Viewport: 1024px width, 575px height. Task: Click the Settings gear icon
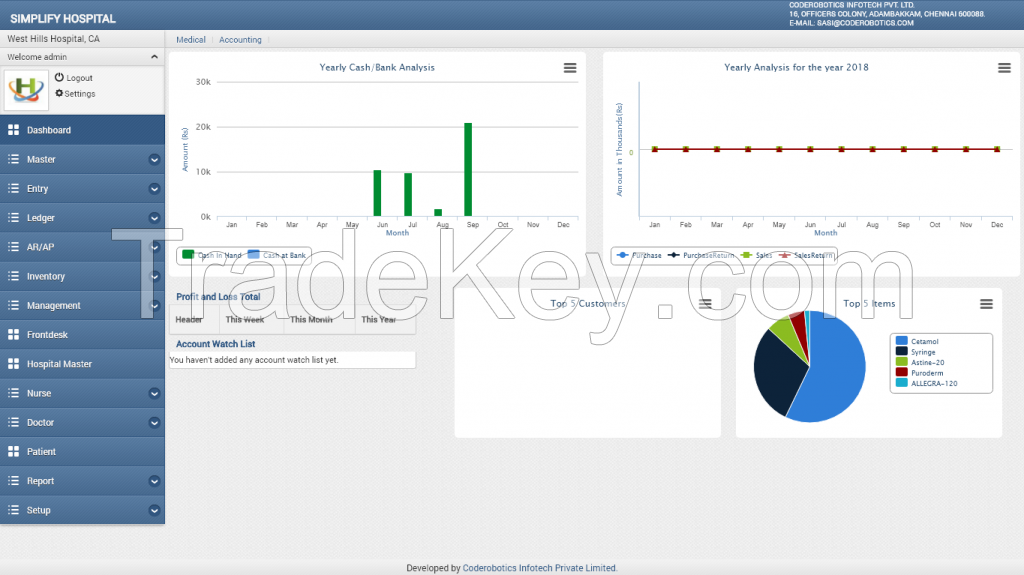click(x=59, y=94)
